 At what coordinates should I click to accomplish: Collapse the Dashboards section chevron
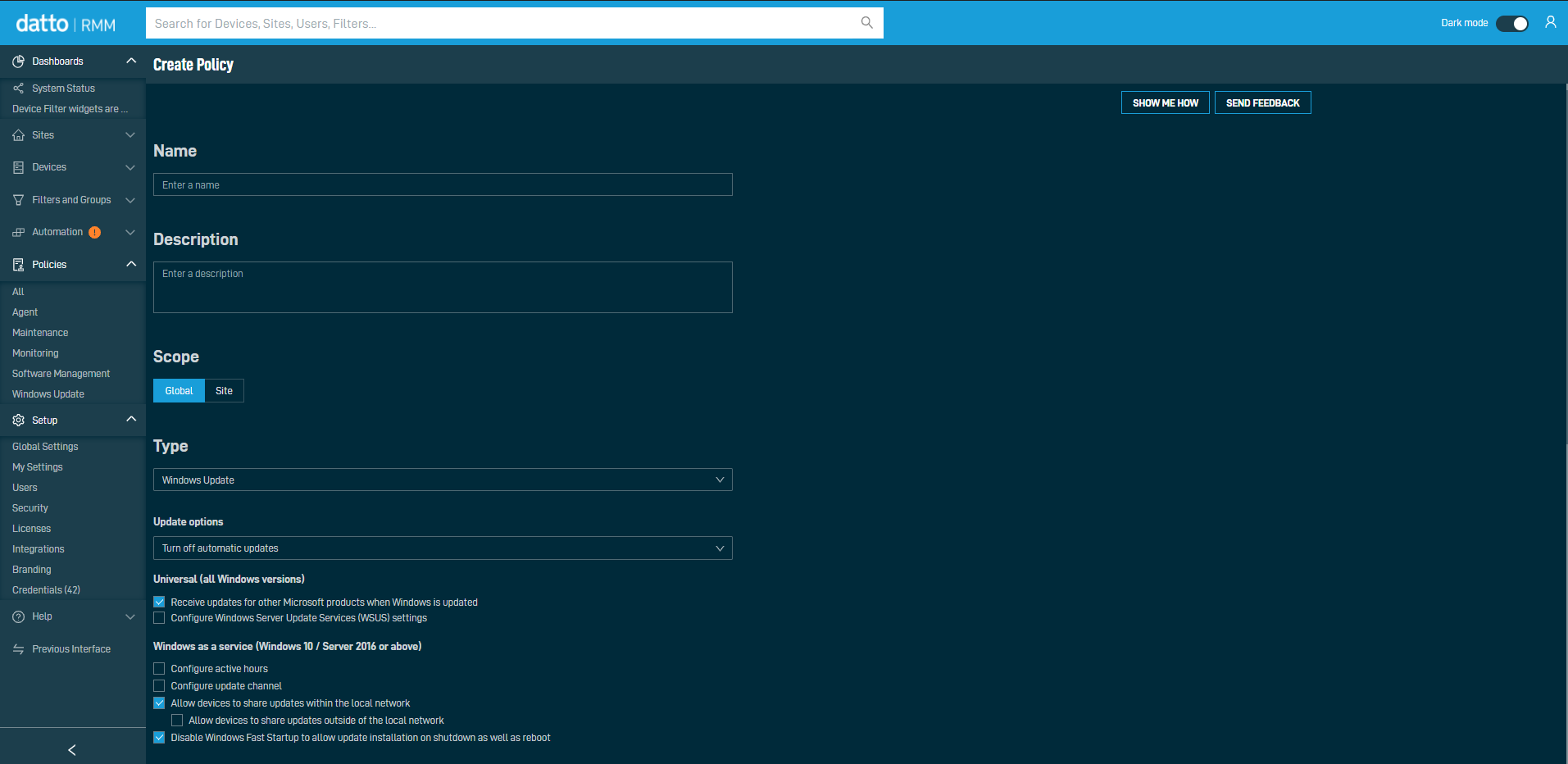[x=131, y=61]
